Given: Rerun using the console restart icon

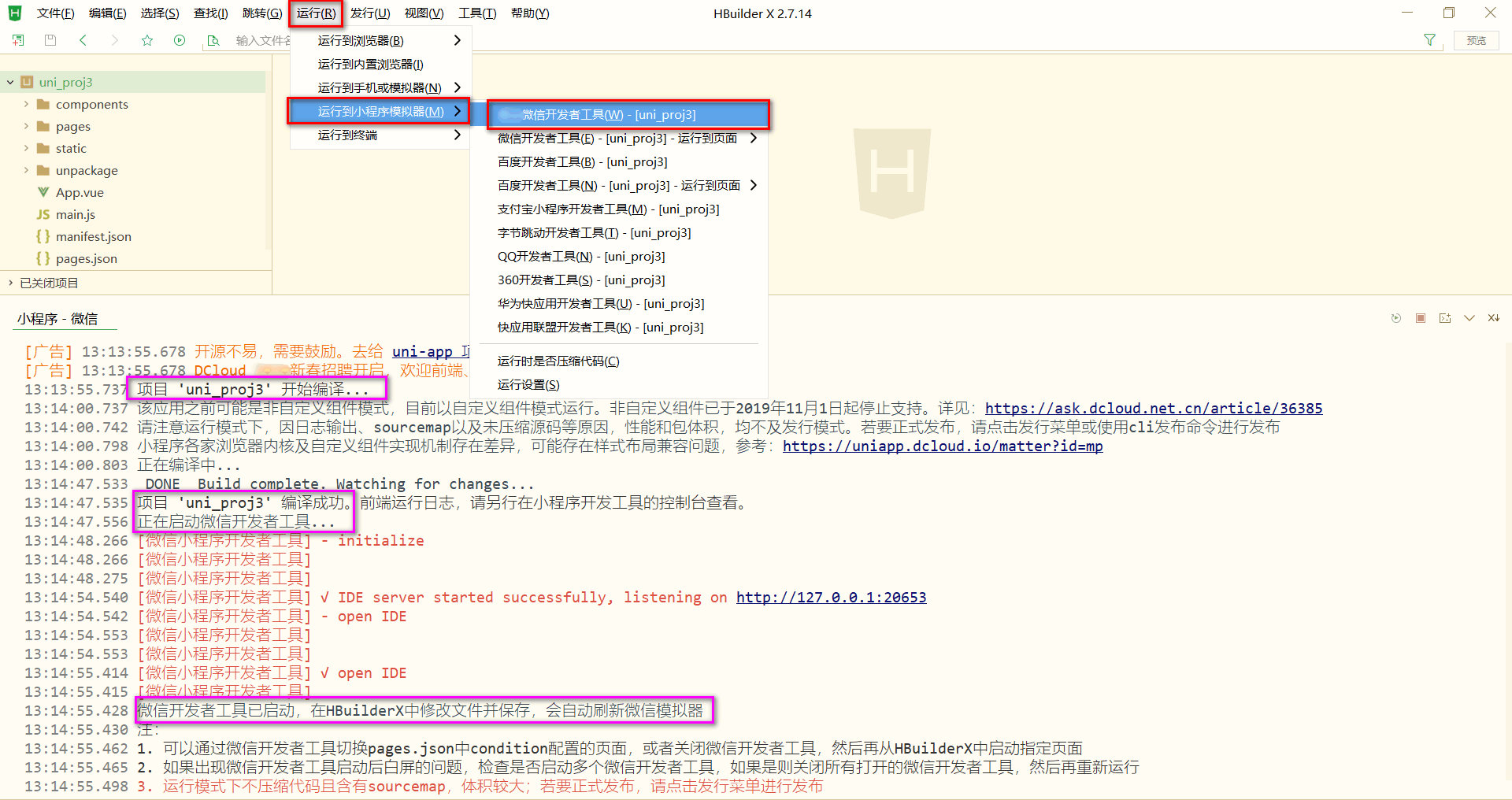Looking at the screenshot, I should [x=1396, y=318].
